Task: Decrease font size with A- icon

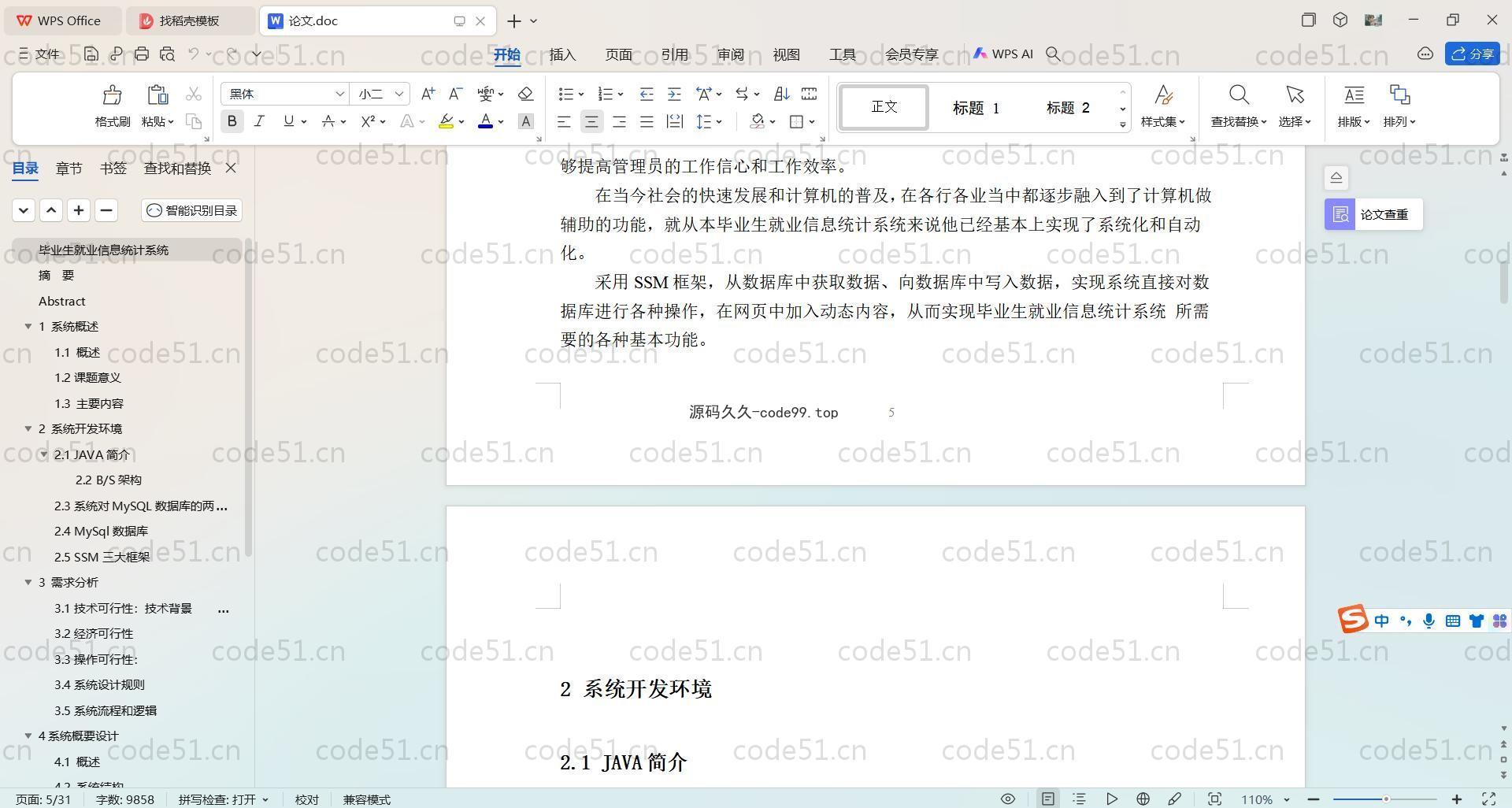Action: point(455,94)
